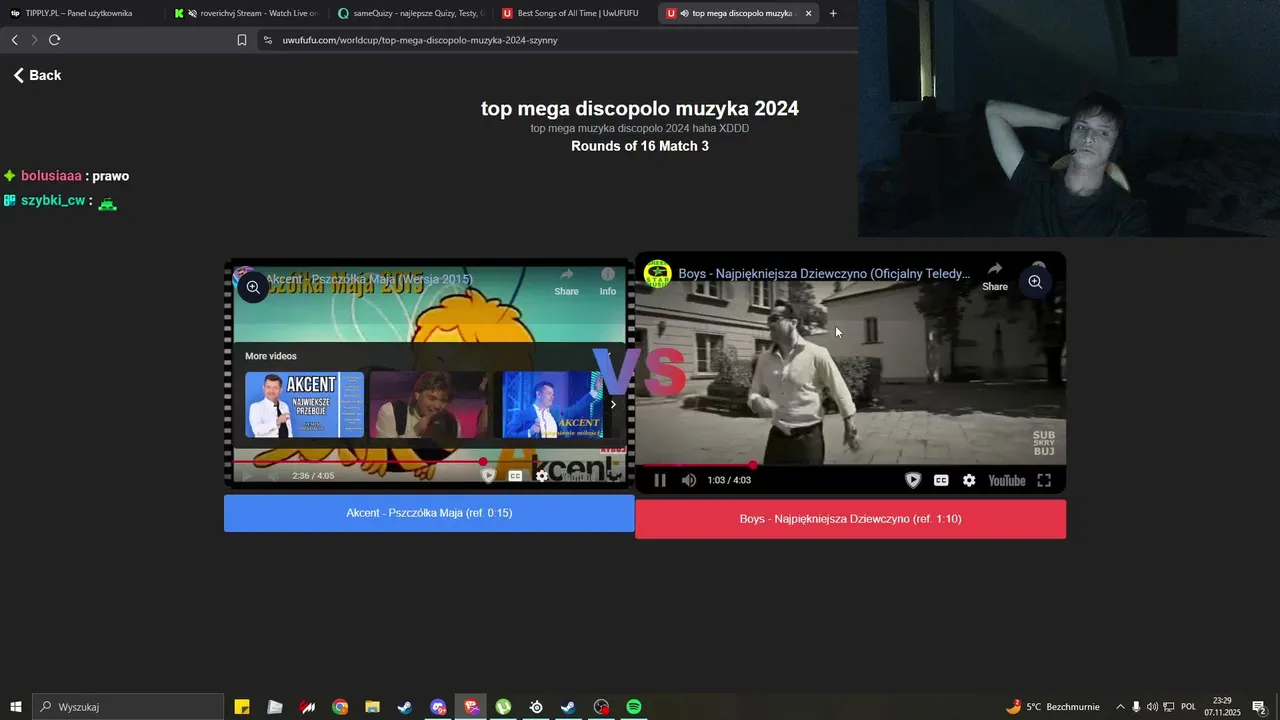
Task: Open green uTorrent taskbar icon
Action: click(503, 707)
